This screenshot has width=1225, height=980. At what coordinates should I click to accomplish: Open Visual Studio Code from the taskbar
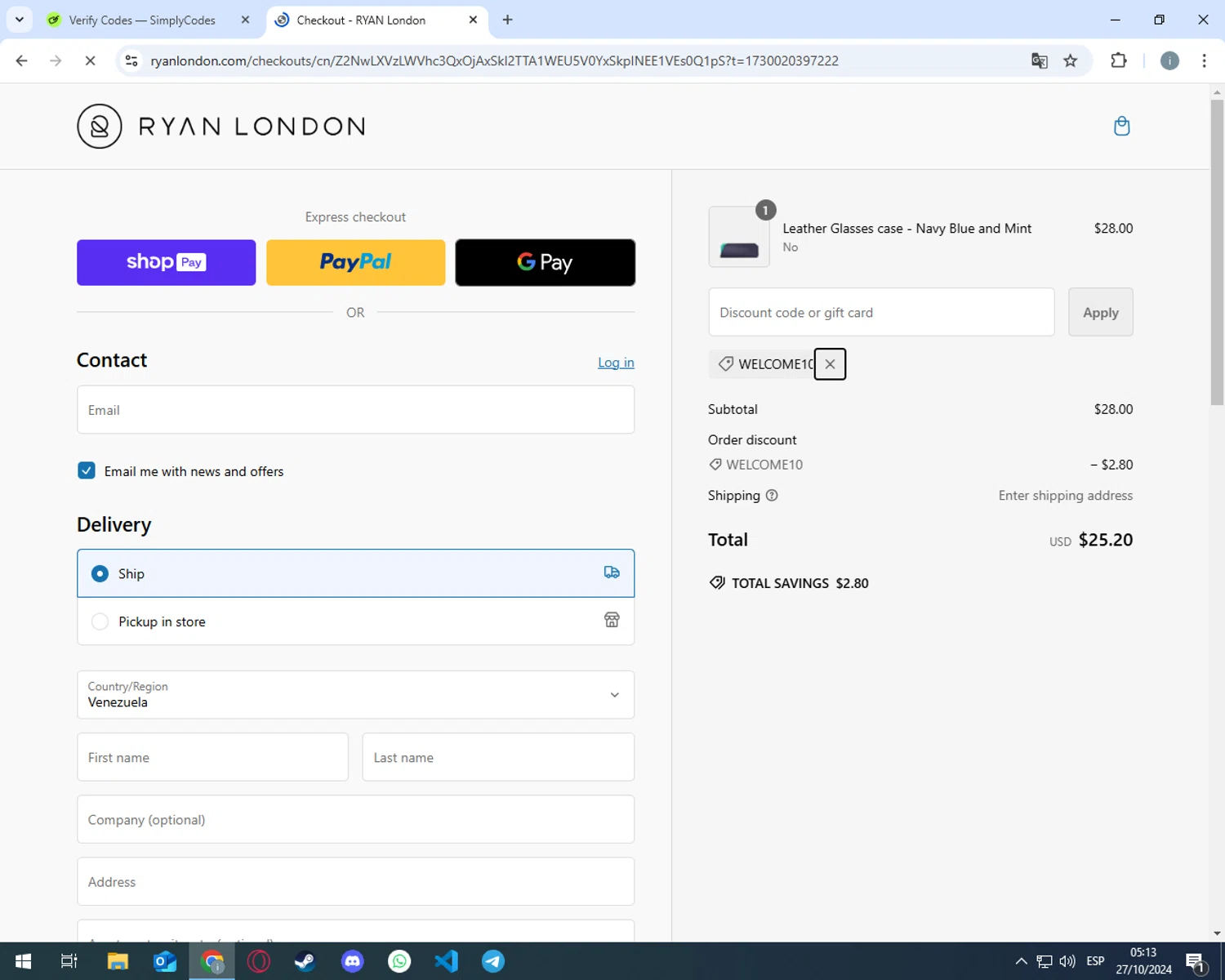tap(446, 961)
